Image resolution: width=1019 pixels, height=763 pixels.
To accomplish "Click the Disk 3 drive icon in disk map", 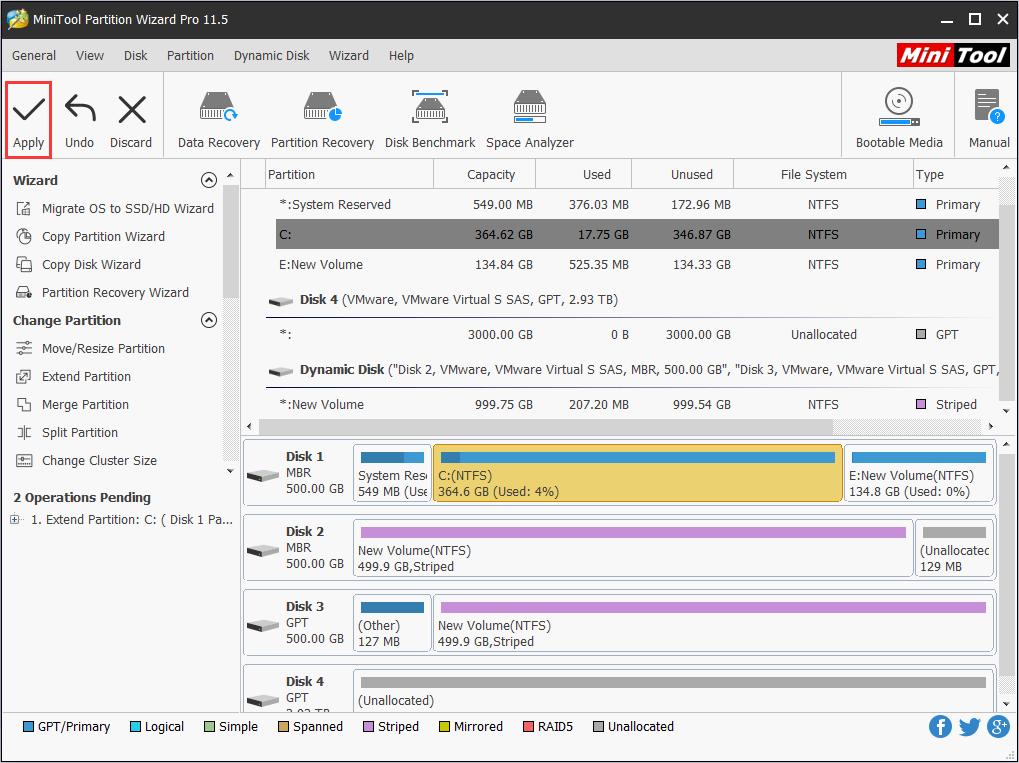I will tap(263, 625).
